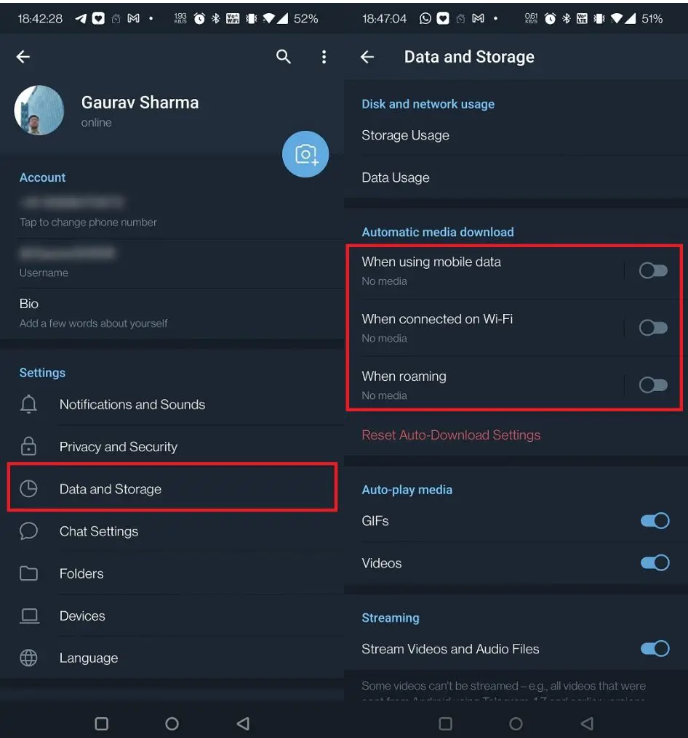Toggle the 'When roaming' switch

pos(653,385)
